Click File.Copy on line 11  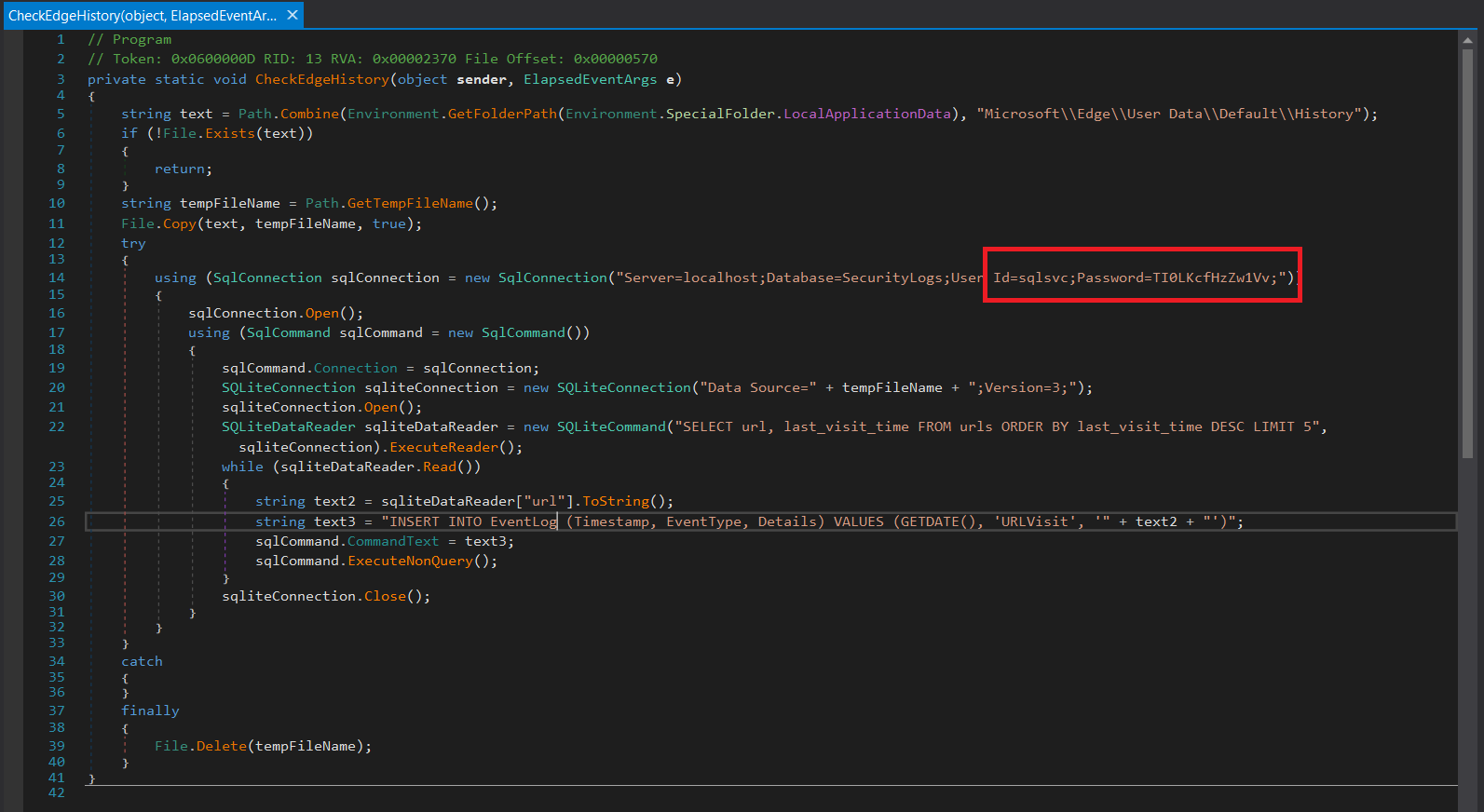[158, 223]
